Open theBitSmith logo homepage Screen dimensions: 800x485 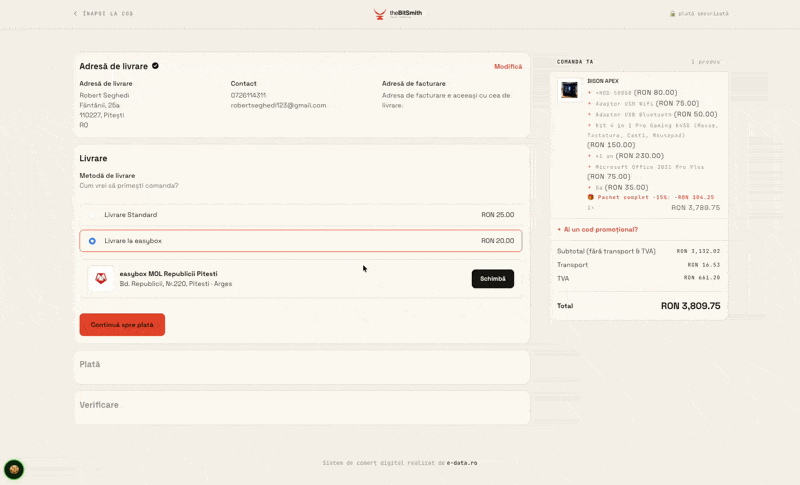pyautogui.click(x=398, y=14)
